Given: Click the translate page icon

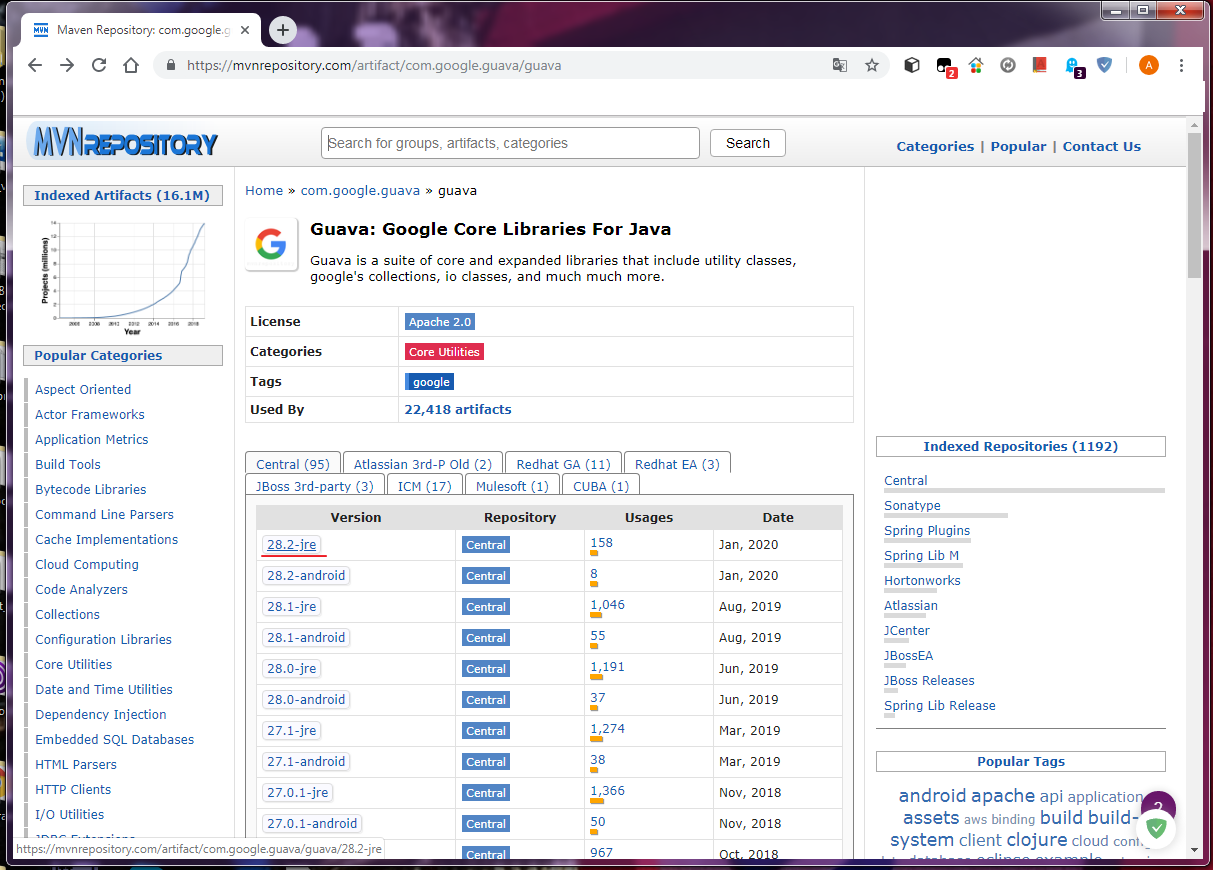Looking at the screenshot, I should point(840,65).
